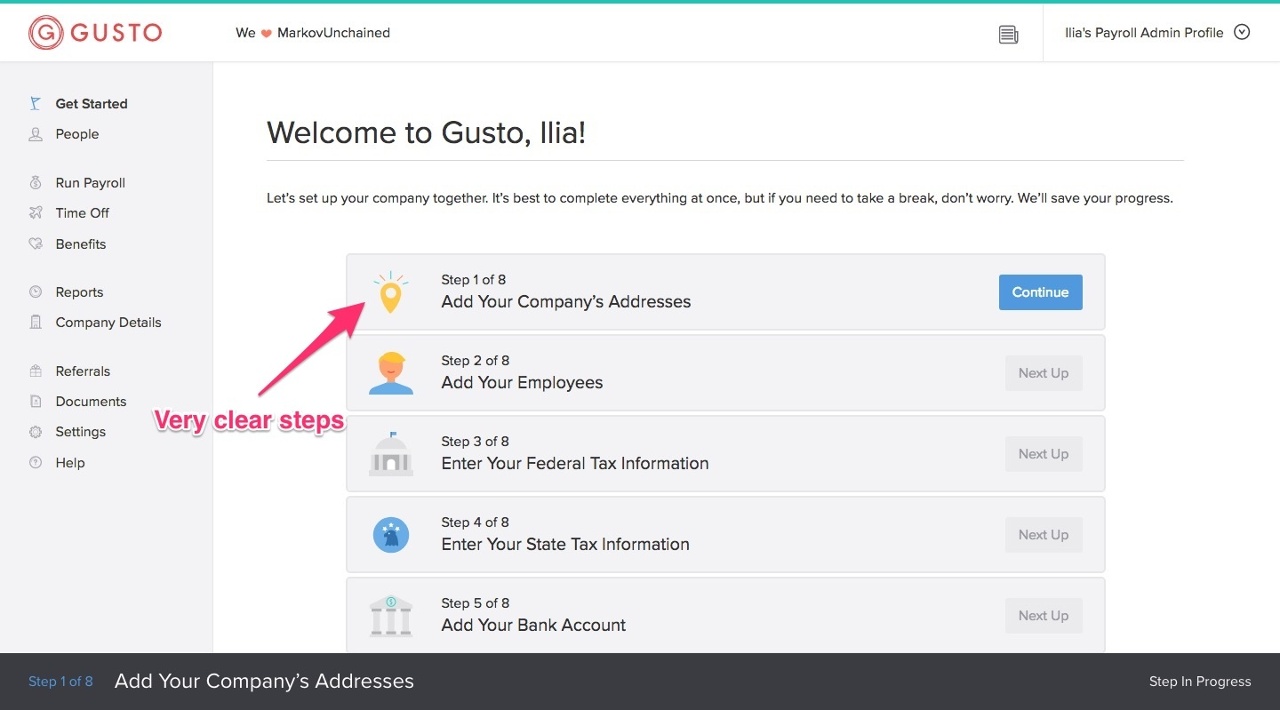The width and height of the screenshot is (1280, 710).
Task: Click Next Up for Add Your Employees
Action: [1043, 373]
